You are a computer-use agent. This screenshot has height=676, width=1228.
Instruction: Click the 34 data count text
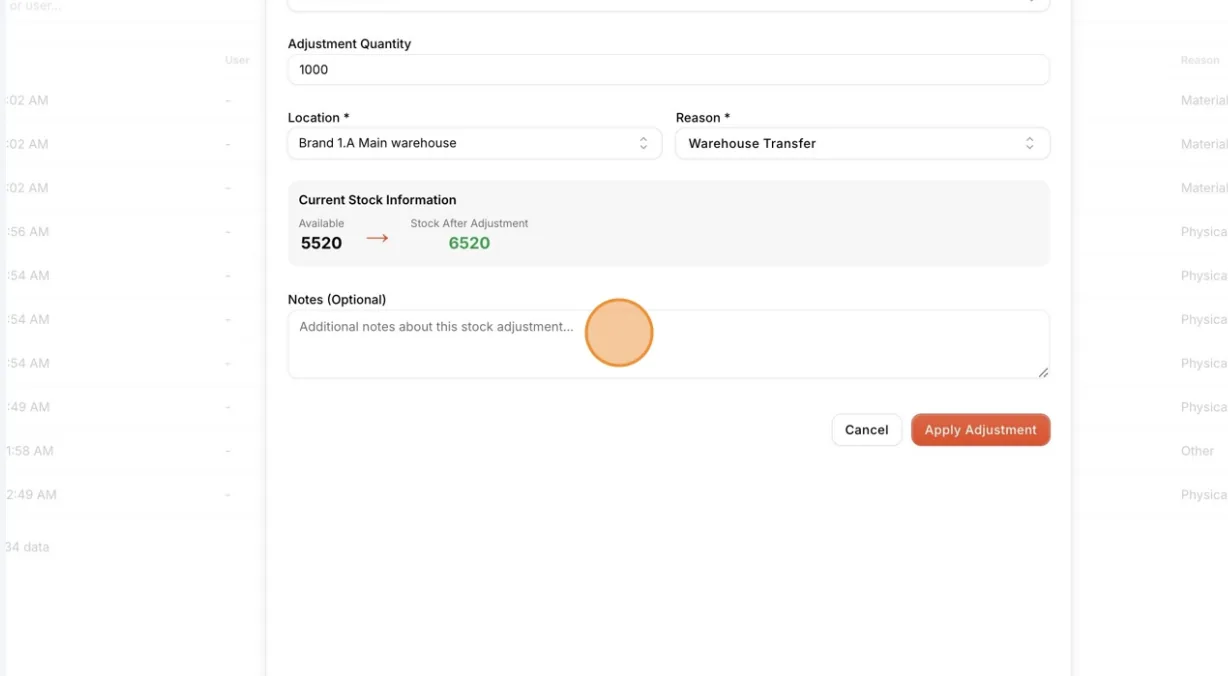(x=27, y=547)
